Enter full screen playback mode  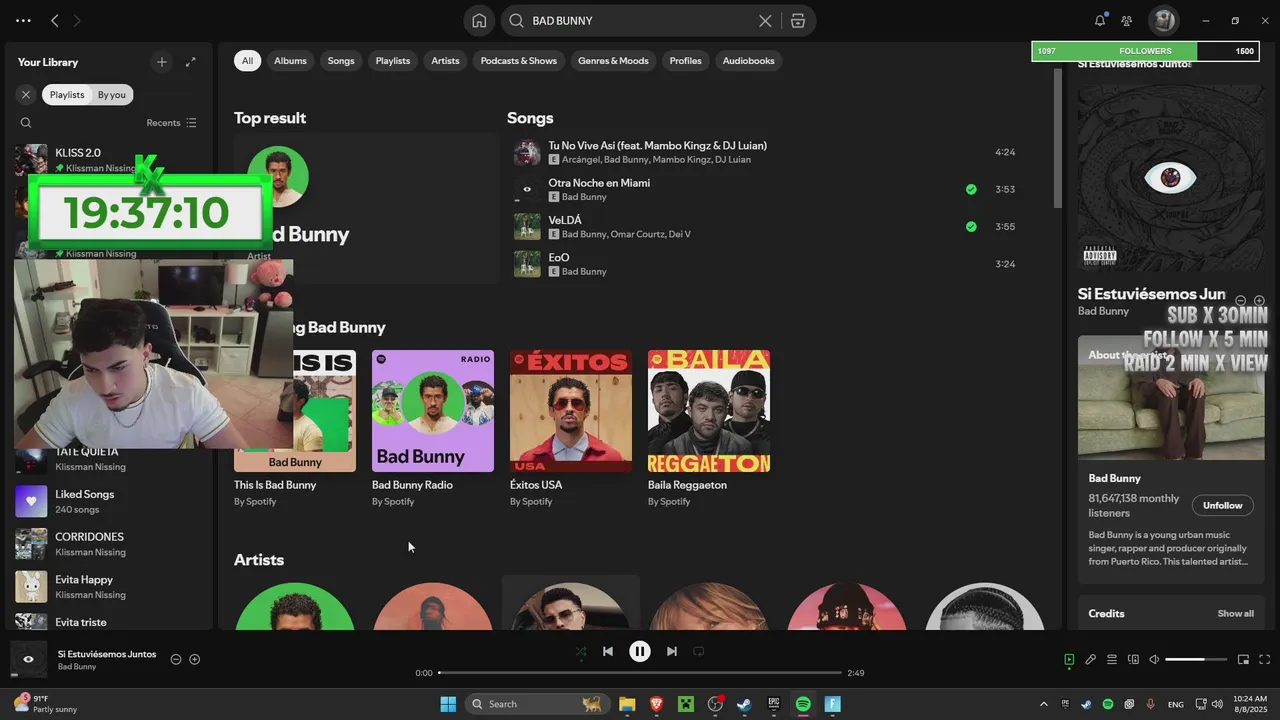(x=1265, y=660)
